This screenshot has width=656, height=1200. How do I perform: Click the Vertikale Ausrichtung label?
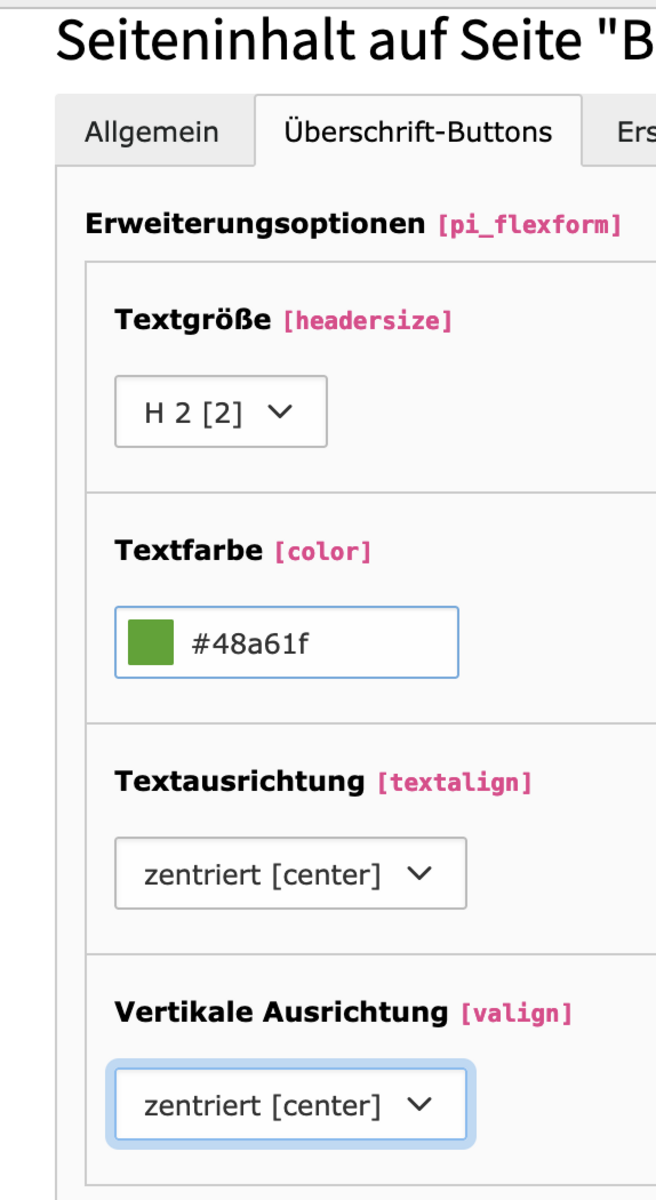(x=281, y=1012)
